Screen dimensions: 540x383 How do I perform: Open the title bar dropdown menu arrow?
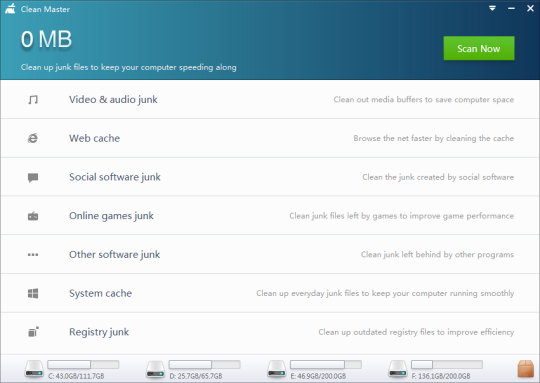click(492, 8)
